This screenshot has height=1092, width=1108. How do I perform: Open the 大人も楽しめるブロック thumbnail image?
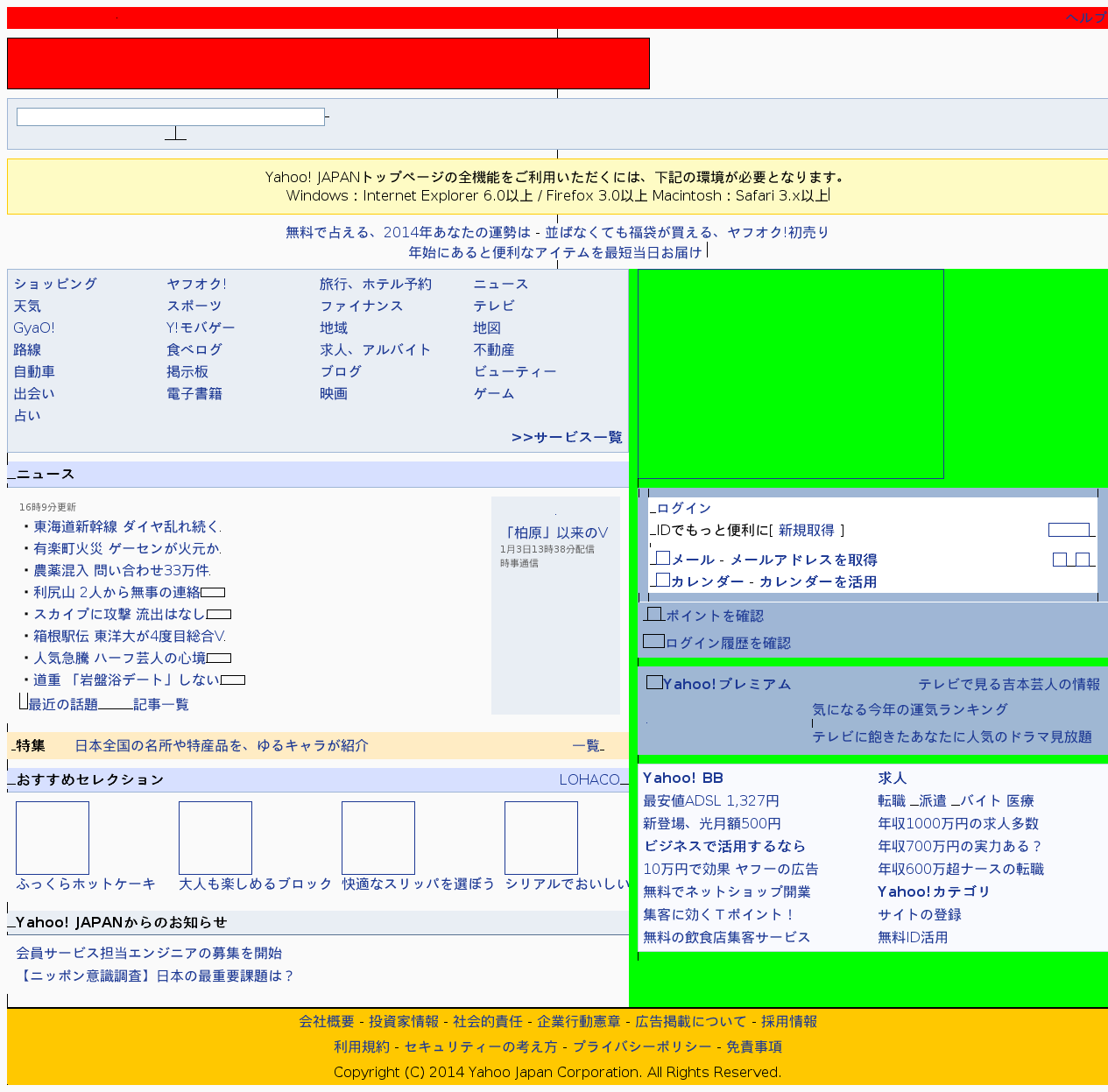pos(215,838)
